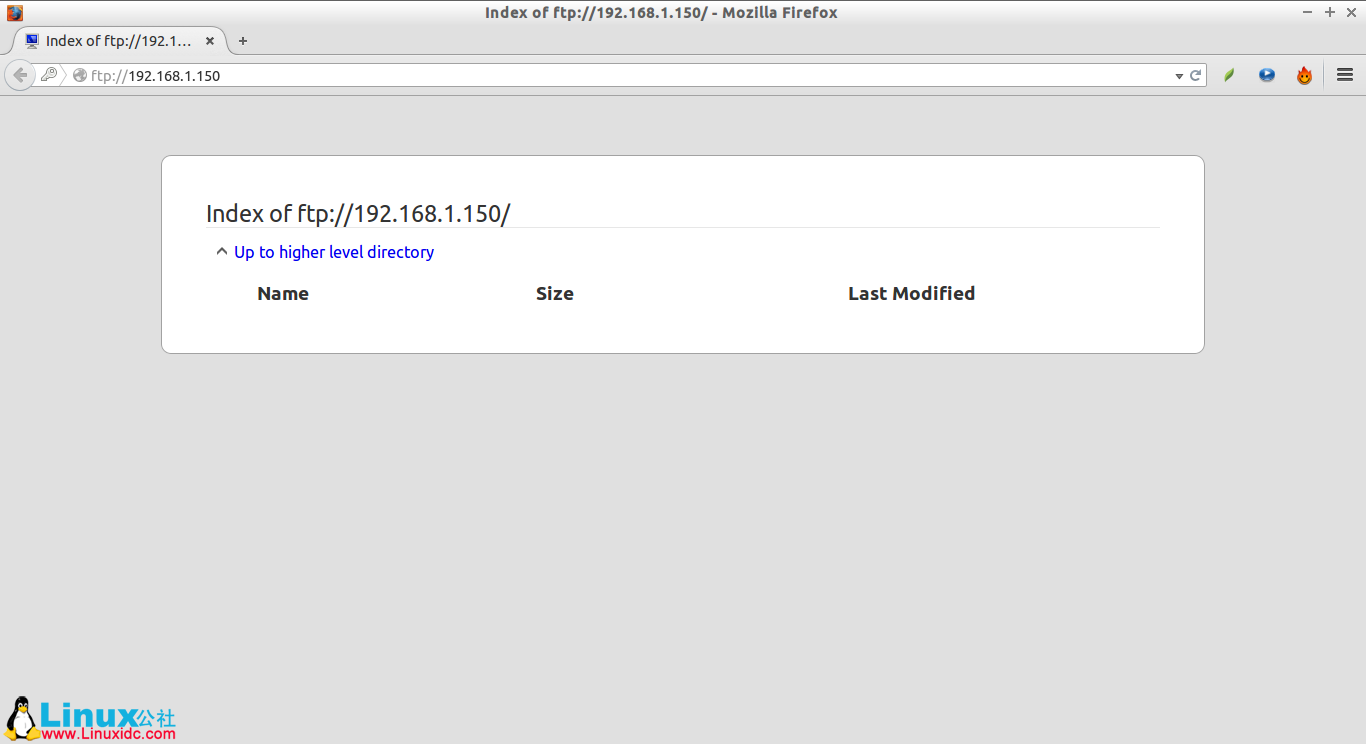Sort by the Size column header

555,293
